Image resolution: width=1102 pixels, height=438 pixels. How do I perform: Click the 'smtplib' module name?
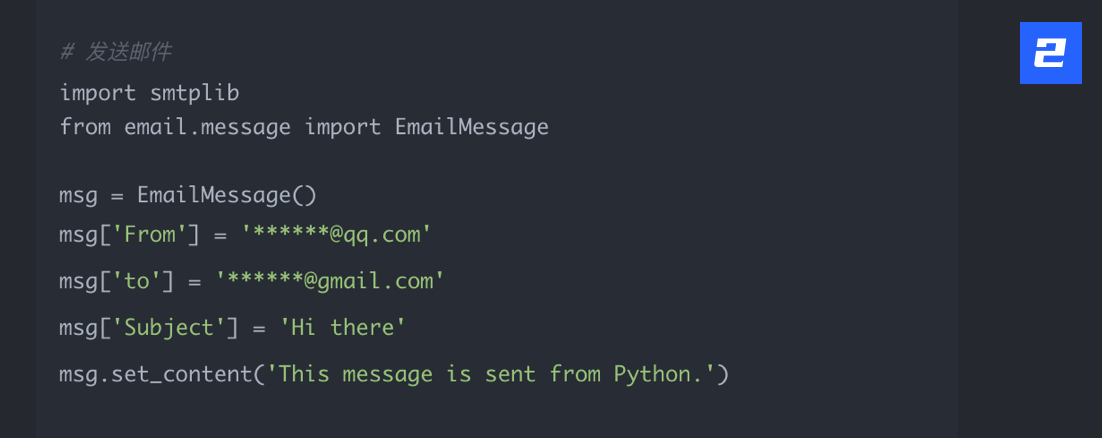click(x=194, y=93)
